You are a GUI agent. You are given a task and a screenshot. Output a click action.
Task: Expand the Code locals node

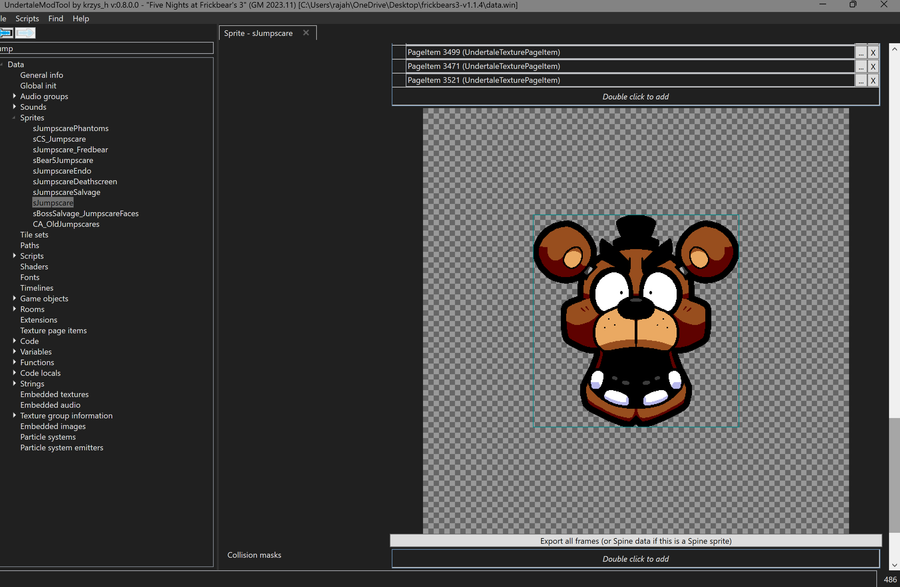coord(14,372)
